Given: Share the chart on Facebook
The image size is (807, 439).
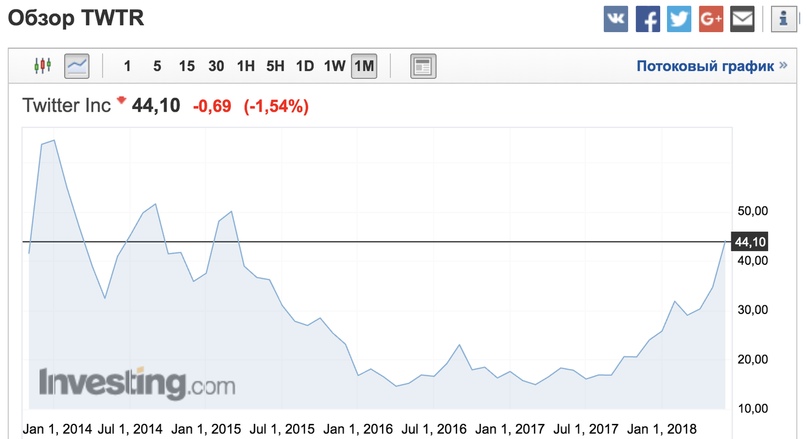Looking at the screenshot, I should [x=647, y=20].
